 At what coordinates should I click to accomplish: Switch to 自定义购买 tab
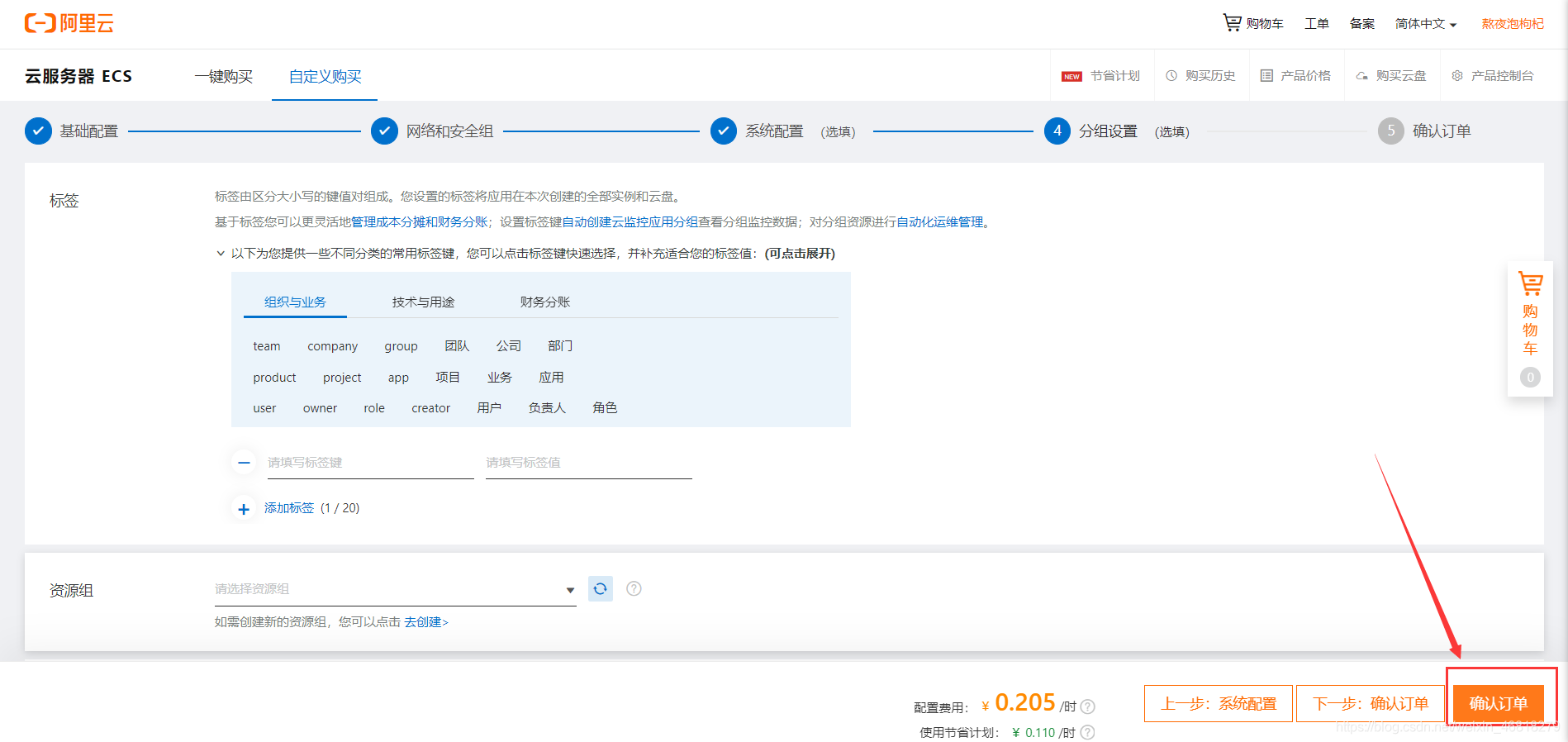(x=325, y=77)
